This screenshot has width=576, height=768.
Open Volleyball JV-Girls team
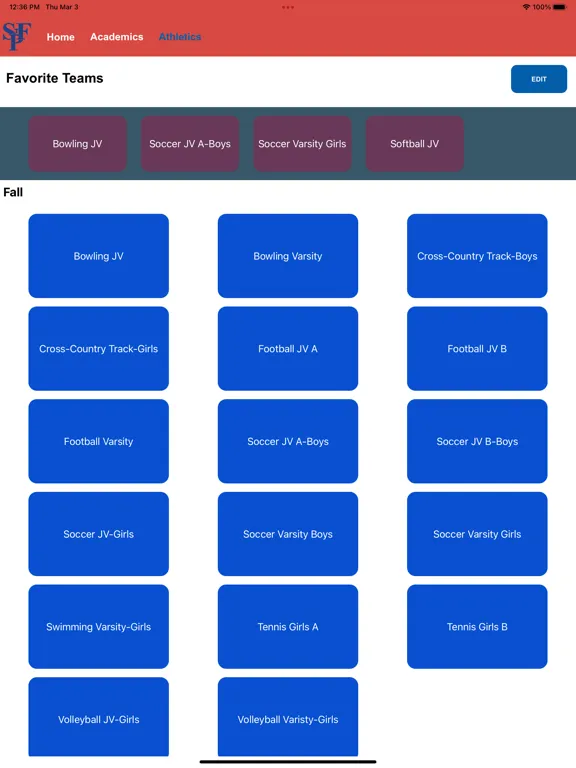point(98,717)
